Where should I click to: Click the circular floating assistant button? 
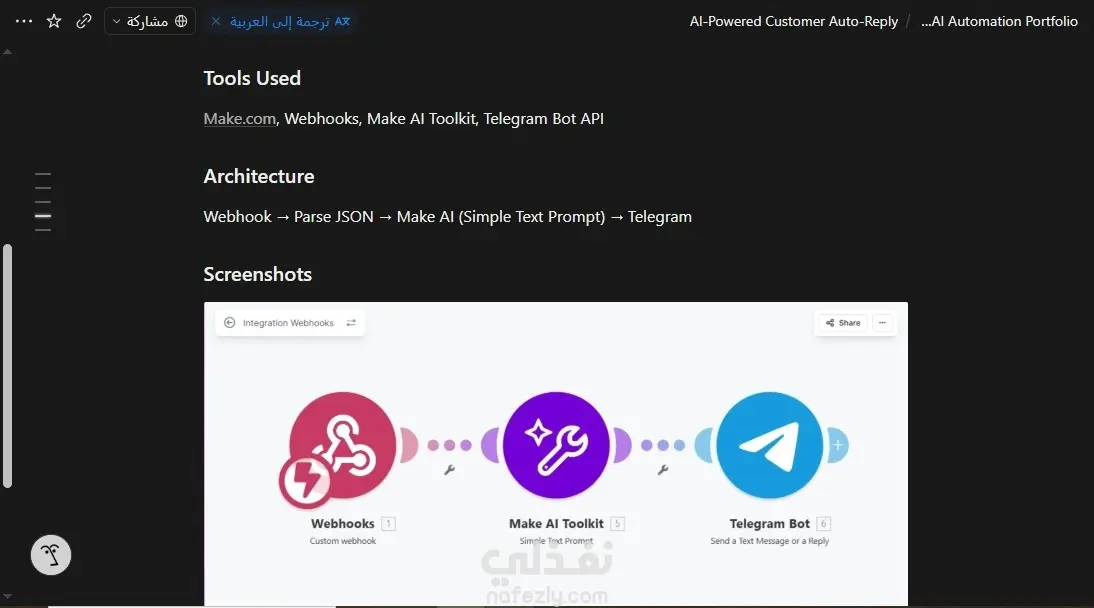pos(51,555)
